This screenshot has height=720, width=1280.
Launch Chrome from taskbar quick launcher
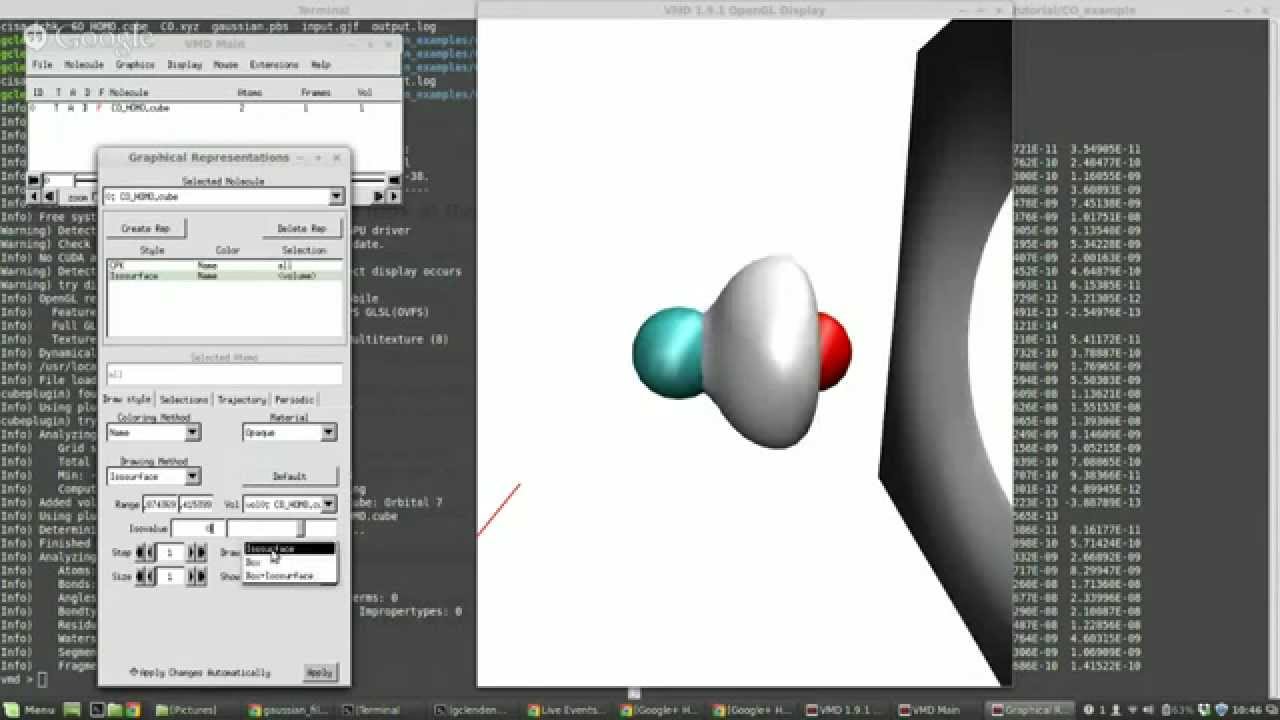click(x=133, y=709)
